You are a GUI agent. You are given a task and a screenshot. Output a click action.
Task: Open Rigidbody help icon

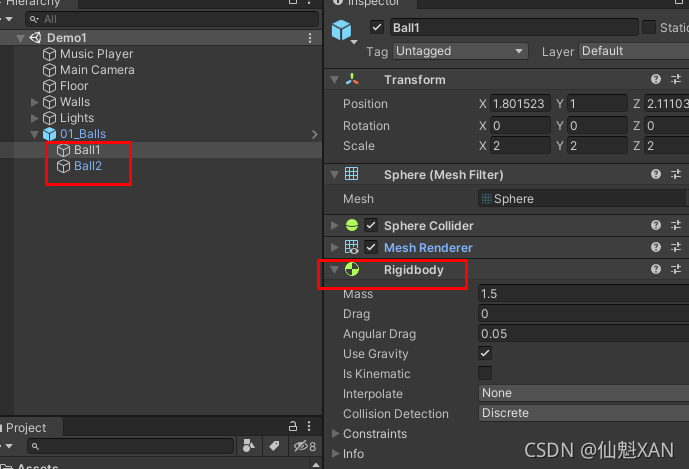tap(656, 269)
